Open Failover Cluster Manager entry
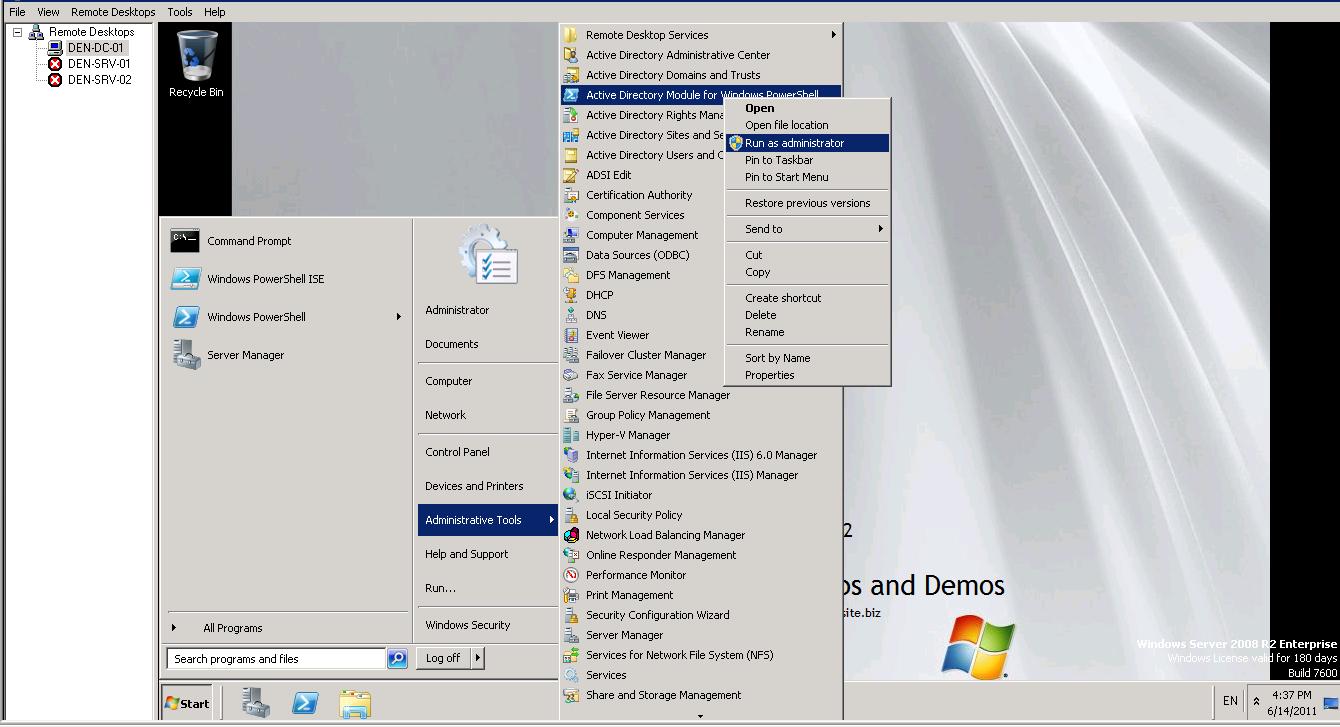 point(700,355)
